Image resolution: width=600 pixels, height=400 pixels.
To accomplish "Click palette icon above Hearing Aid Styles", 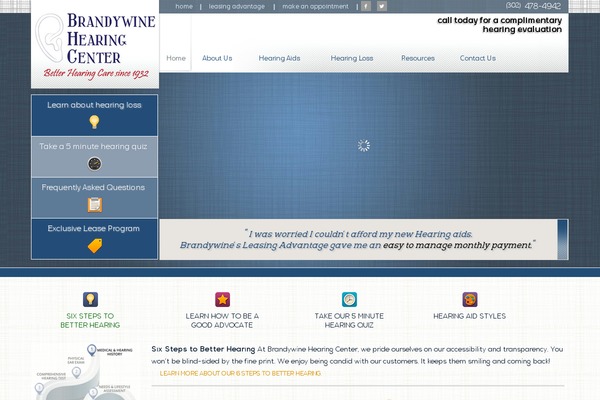I will click(470, 299).
